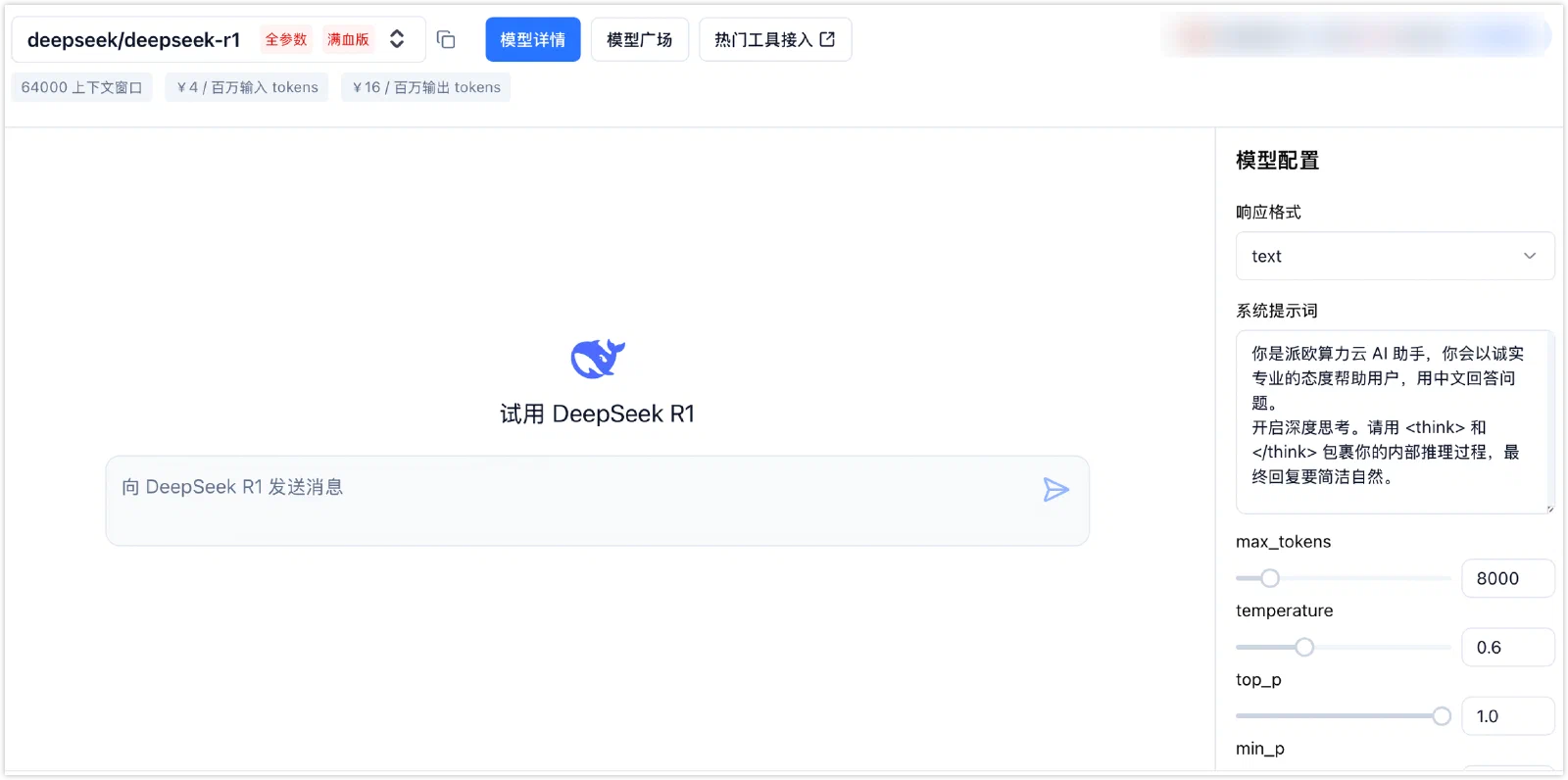The height and width of the screenshot is (780, 1568).
Task: Click the top_p slider handle
Action: tap(1442, 716)
